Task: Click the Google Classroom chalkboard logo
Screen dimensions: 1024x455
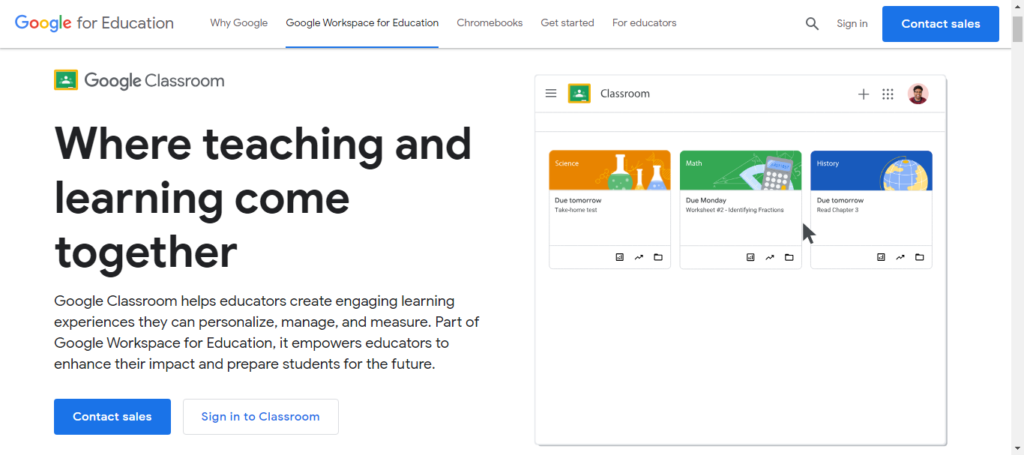Action: (x=66, y=80)
